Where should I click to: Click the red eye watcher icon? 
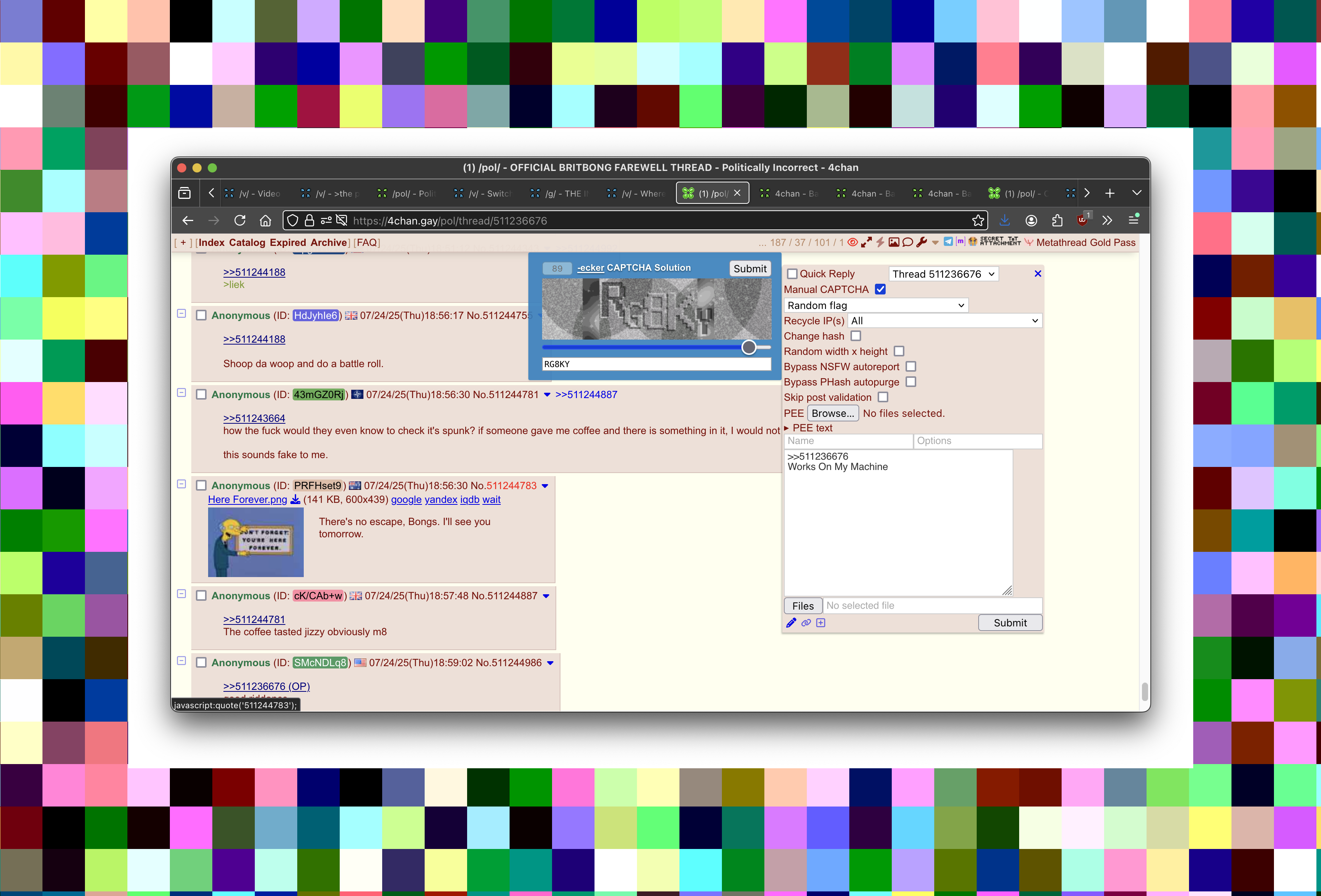pos(852,242)
